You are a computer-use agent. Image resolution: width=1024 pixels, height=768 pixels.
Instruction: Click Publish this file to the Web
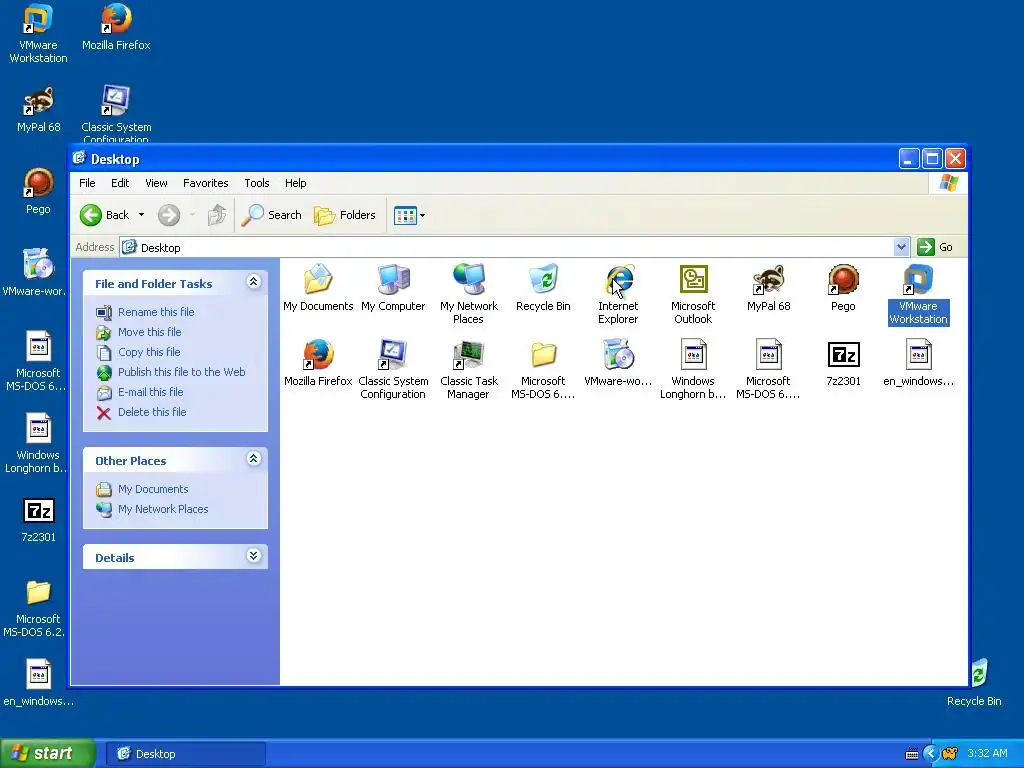[x=182, y=372]
